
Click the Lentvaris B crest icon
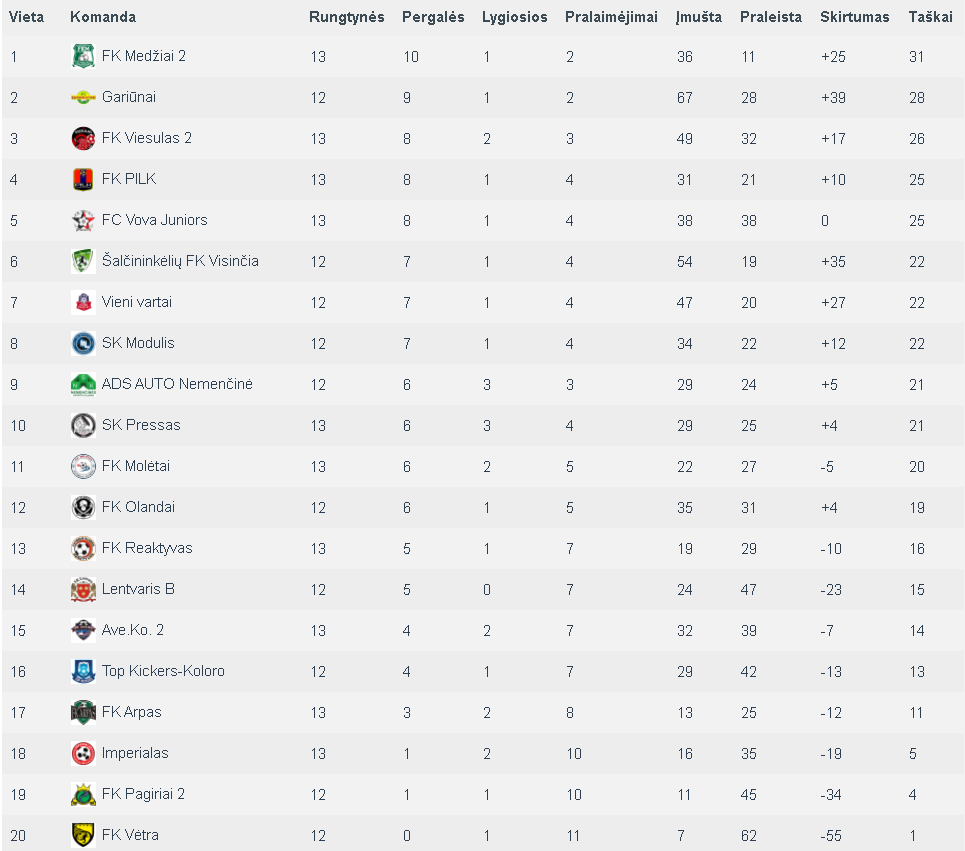83,589
